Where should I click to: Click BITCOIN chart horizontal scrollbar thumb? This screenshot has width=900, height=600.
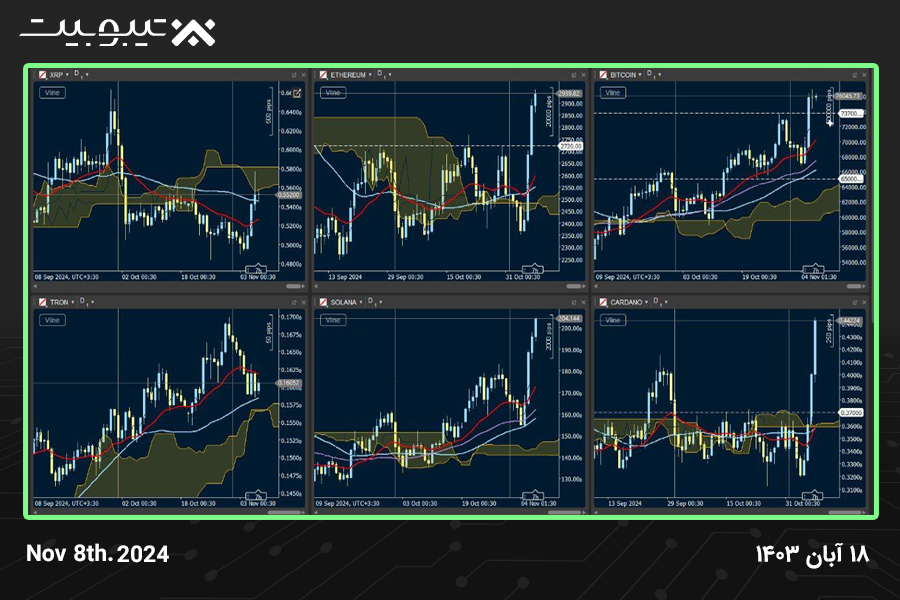854,286
